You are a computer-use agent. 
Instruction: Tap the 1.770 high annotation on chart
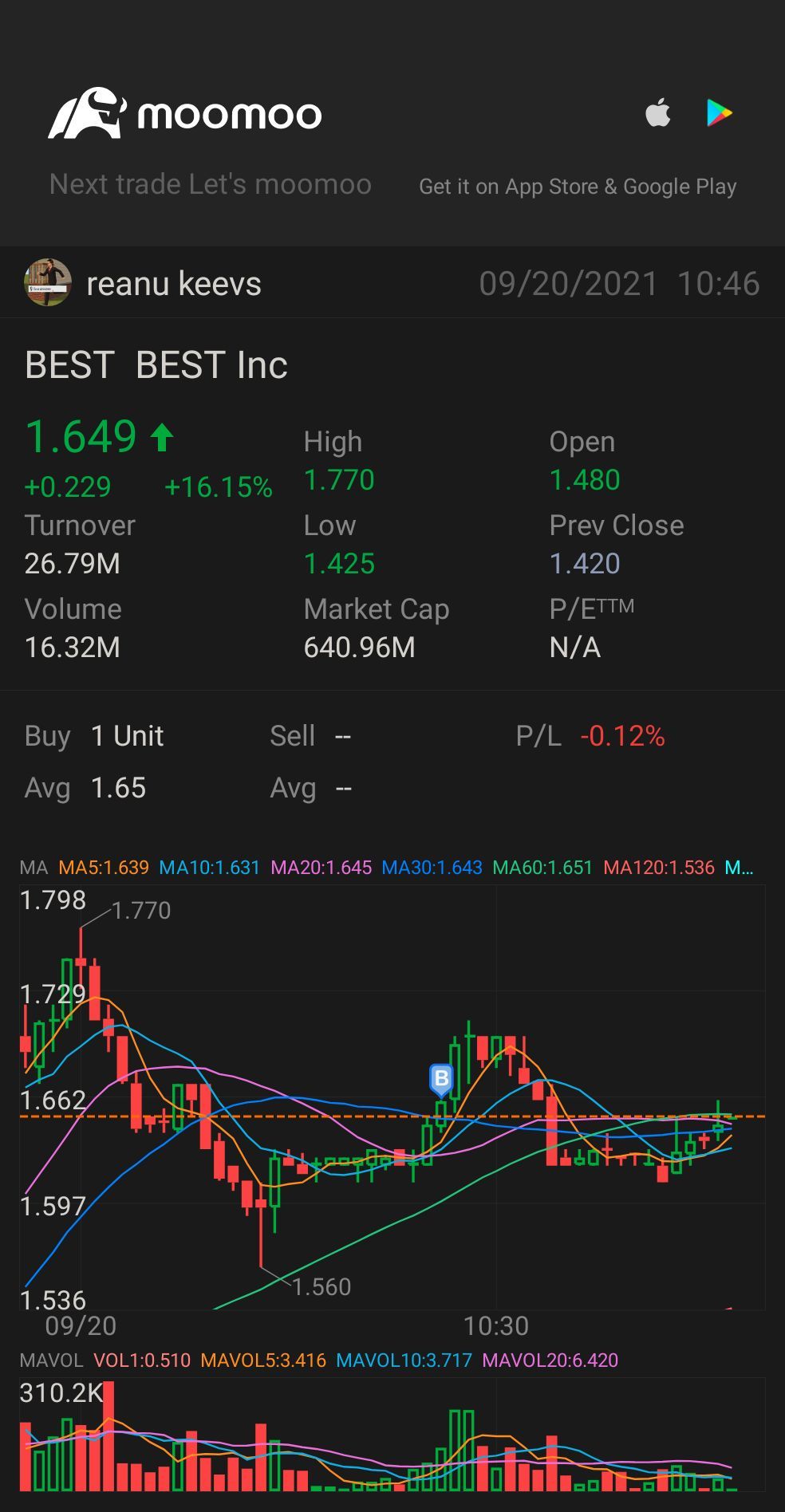(x=141, y=911)
